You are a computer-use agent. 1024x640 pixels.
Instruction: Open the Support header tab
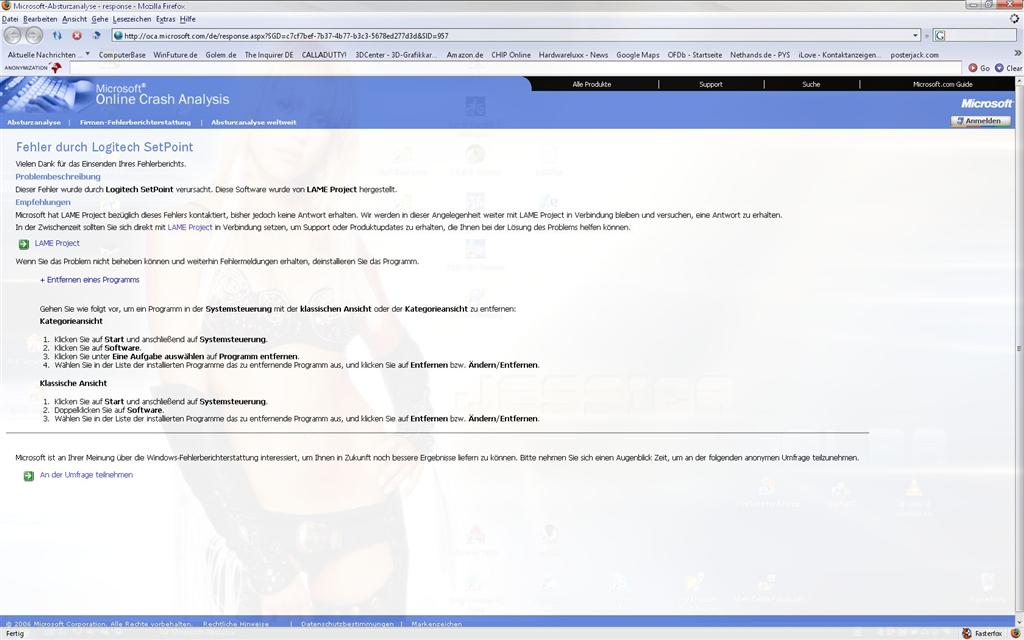point(711,84)
